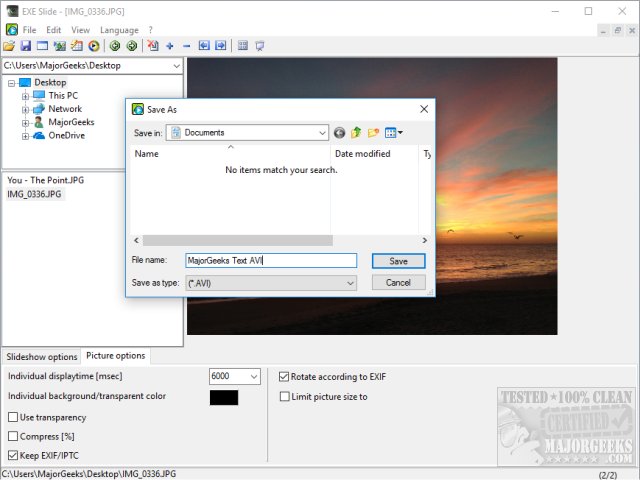640x480 pixels.
Task: Open the View menu
Action: 80,30
